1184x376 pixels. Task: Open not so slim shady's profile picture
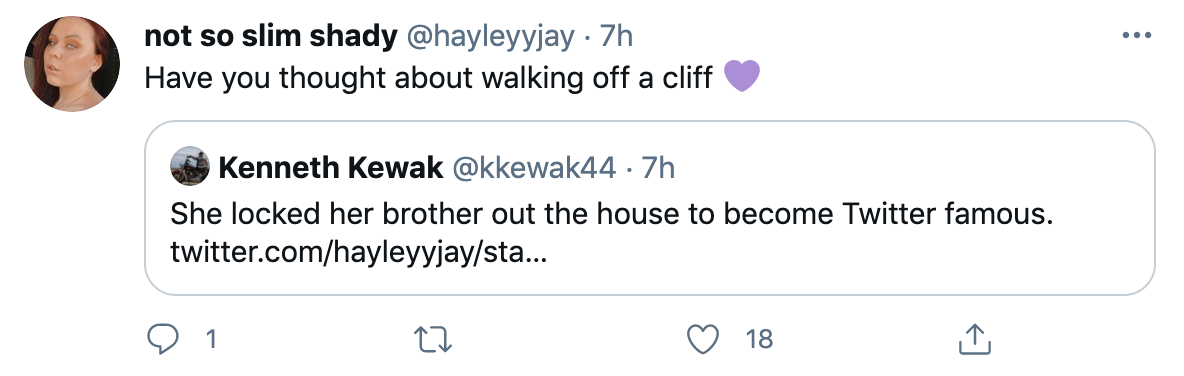pos(72,63)
